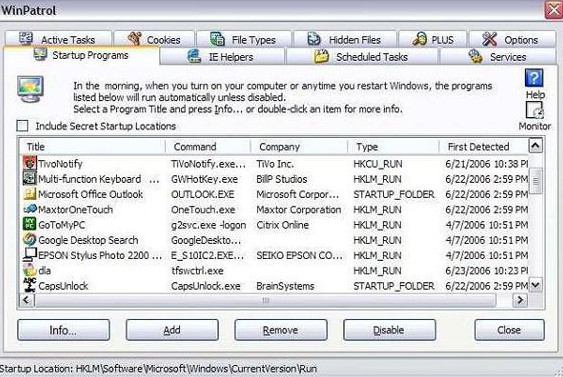Select the Startup Programs tab
Image resolution: width=563 pixels, height=377 pixels.
click(x=82, y=55)
